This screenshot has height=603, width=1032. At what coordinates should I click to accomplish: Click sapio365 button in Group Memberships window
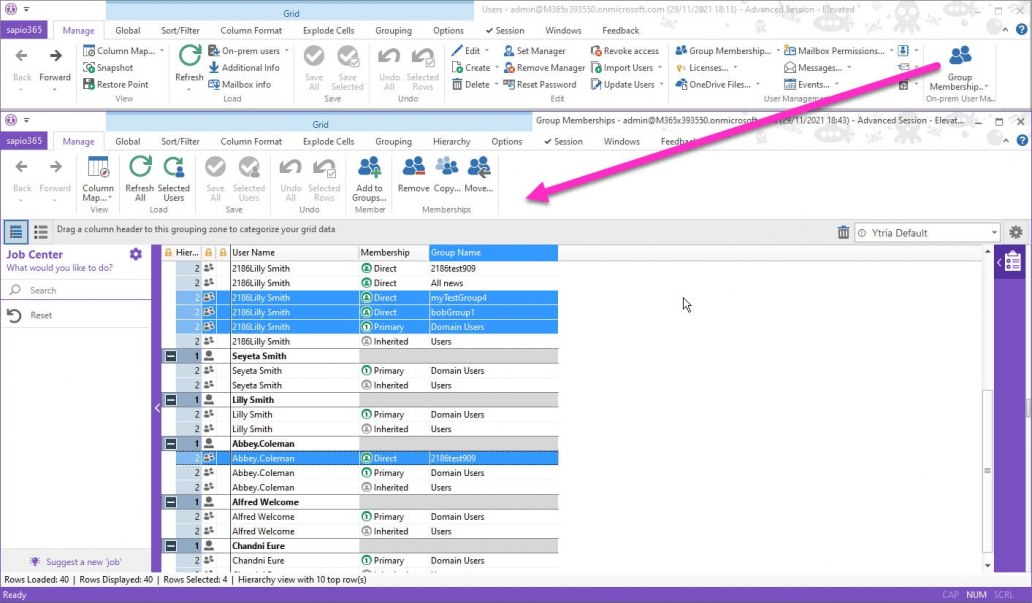24,141
